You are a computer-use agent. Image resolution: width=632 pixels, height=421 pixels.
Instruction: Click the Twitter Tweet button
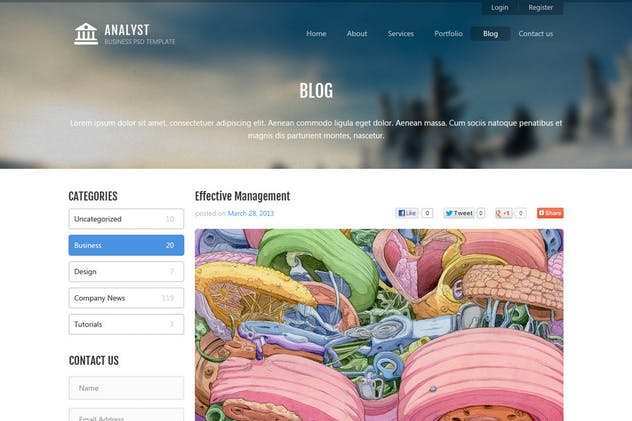459,213
